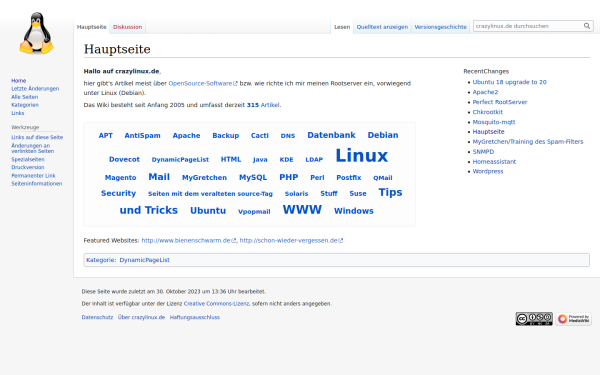Open the MyGretchen tag in cloud
Viewport: 600px width, 375px height.
click(204, 178)
